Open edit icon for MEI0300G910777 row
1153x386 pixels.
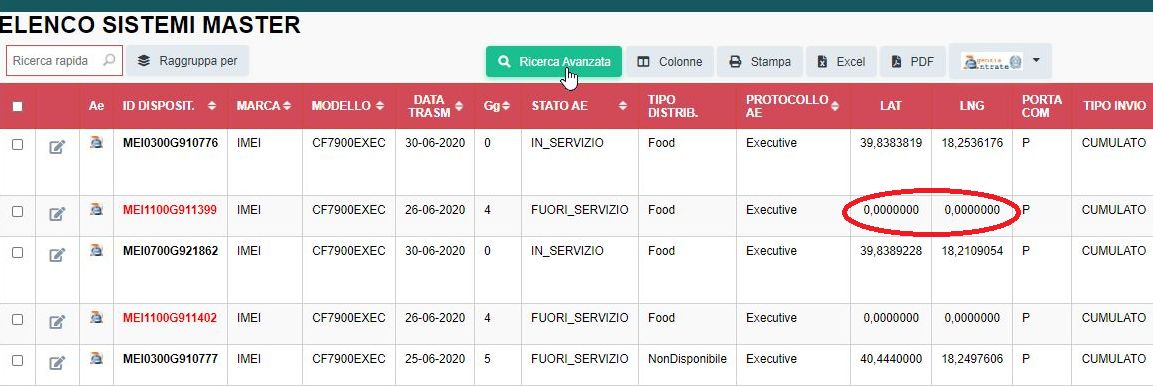tap(57, 363)
